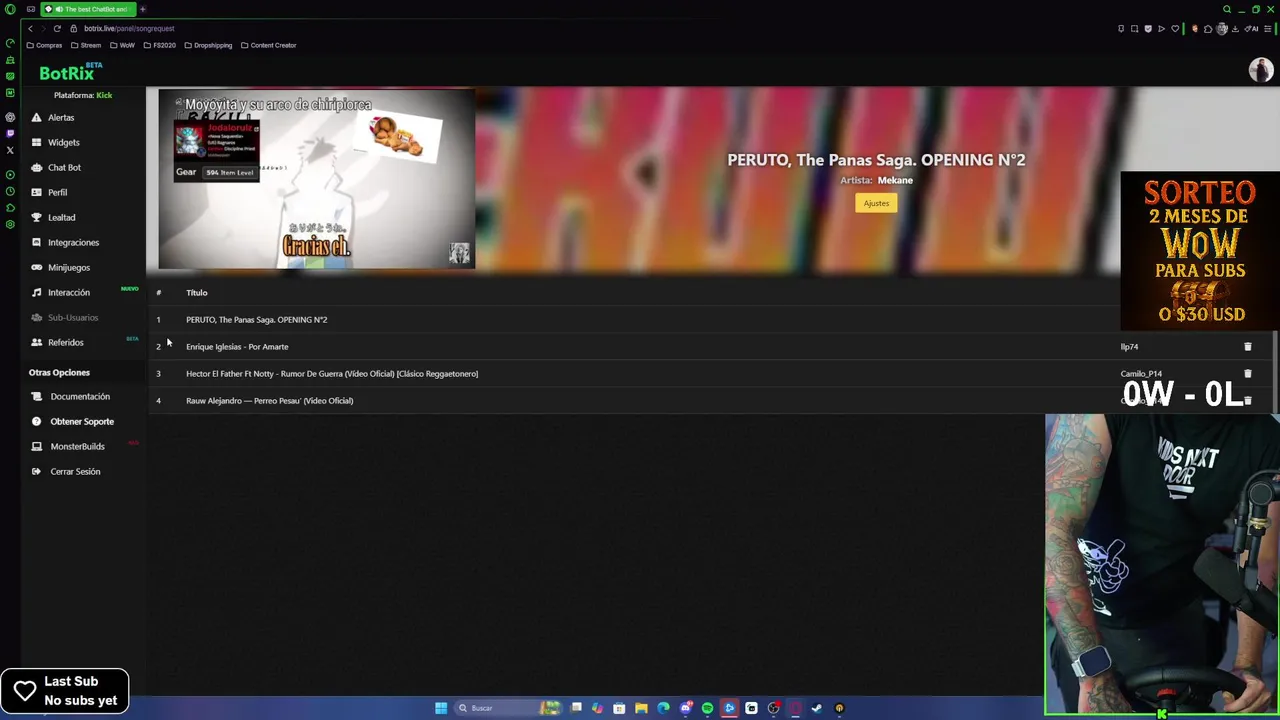This screenshot has width=1280, height=720.
Task: Open the Content Creator bookmarks folder
Action: pos(269,45)
